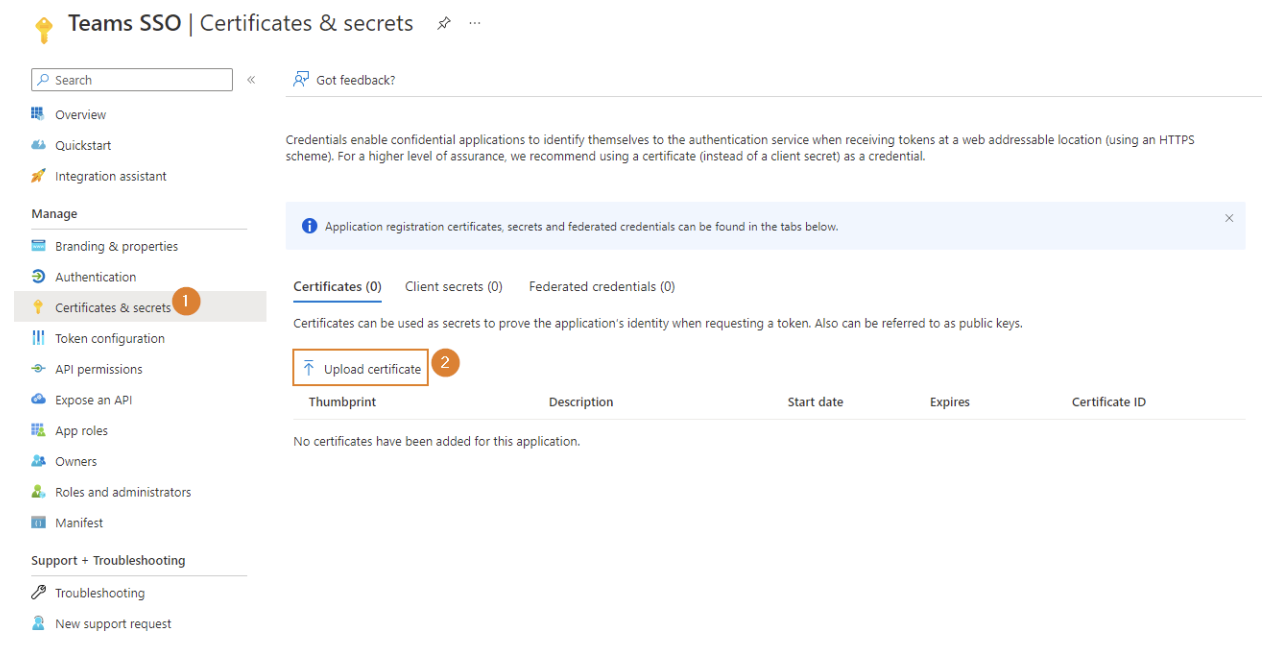Open Quickstart cloud icon
This screenshot has width=1282, height=662.
(39, 145)
